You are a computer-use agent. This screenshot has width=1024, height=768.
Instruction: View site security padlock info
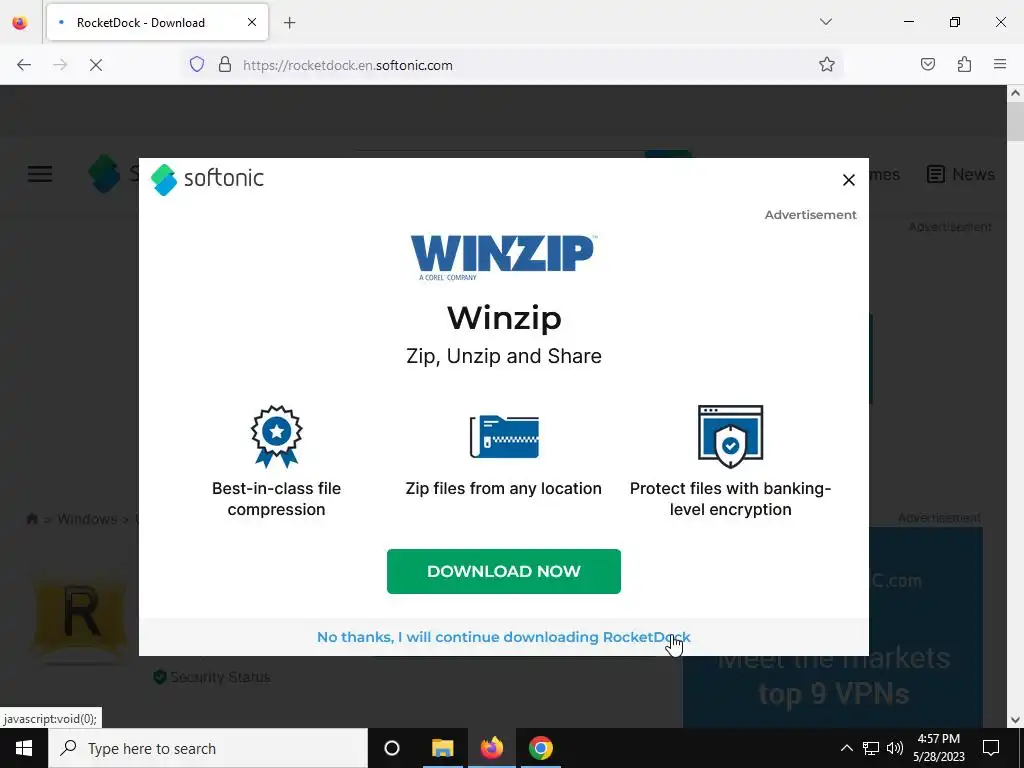pyautogui.click(x=225, y=65)
